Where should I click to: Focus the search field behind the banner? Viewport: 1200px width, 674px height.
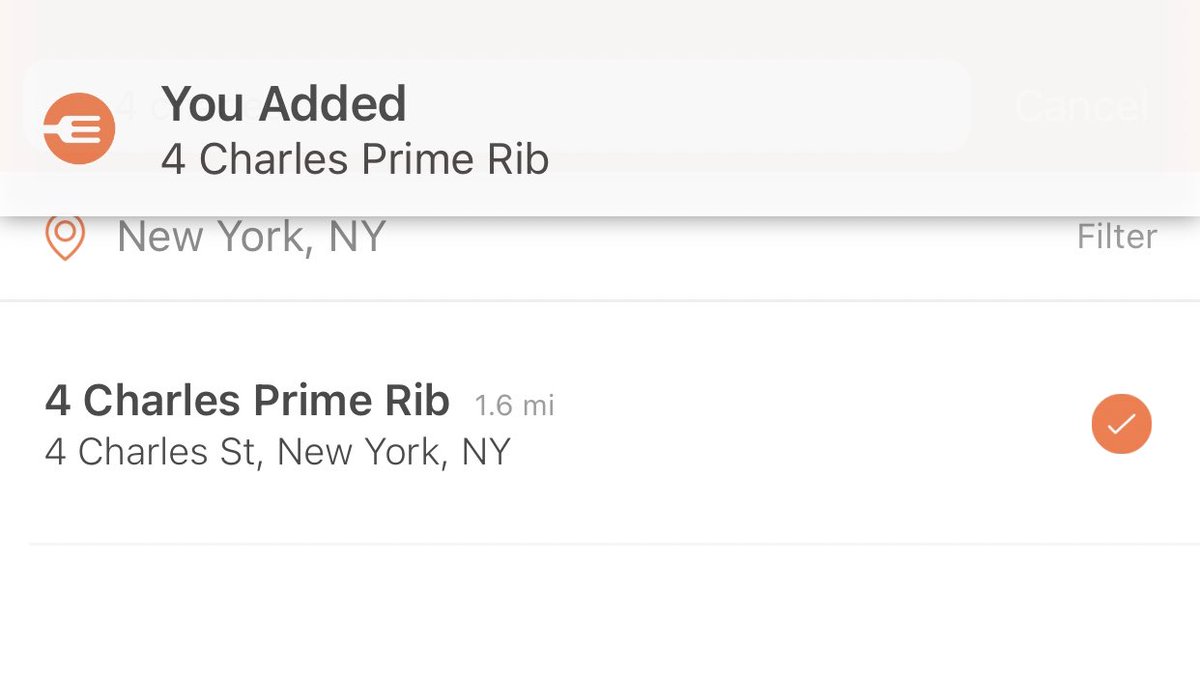(x=496, y=106)
